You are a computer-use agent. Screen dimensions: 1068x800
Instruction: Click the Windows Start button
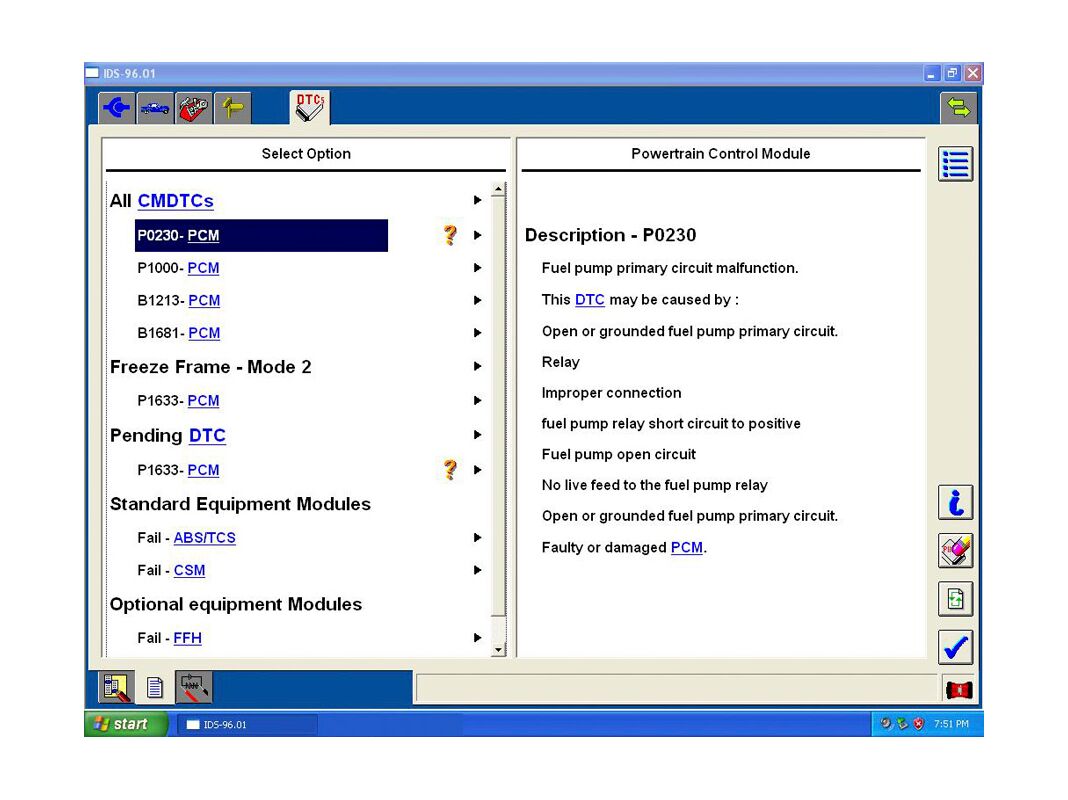pos(124,723)
